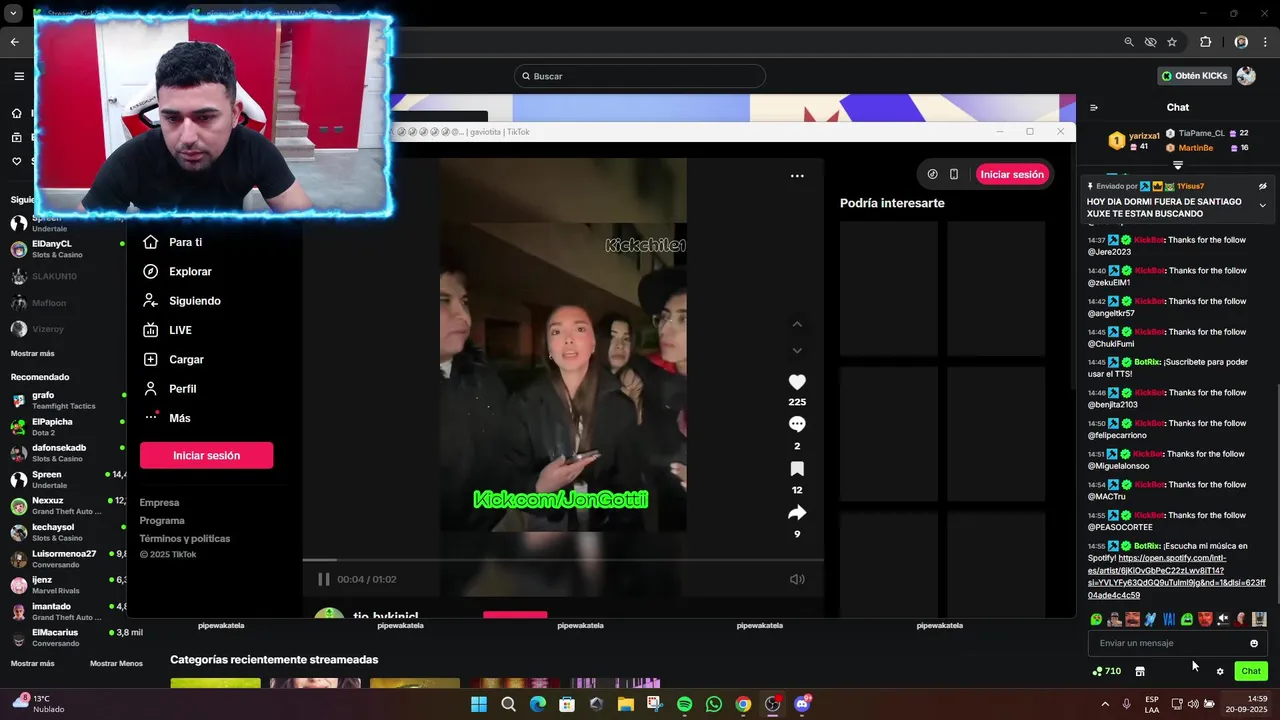
Task: Open WhatsApp from Windows taskbar
Action: [713, 704]
